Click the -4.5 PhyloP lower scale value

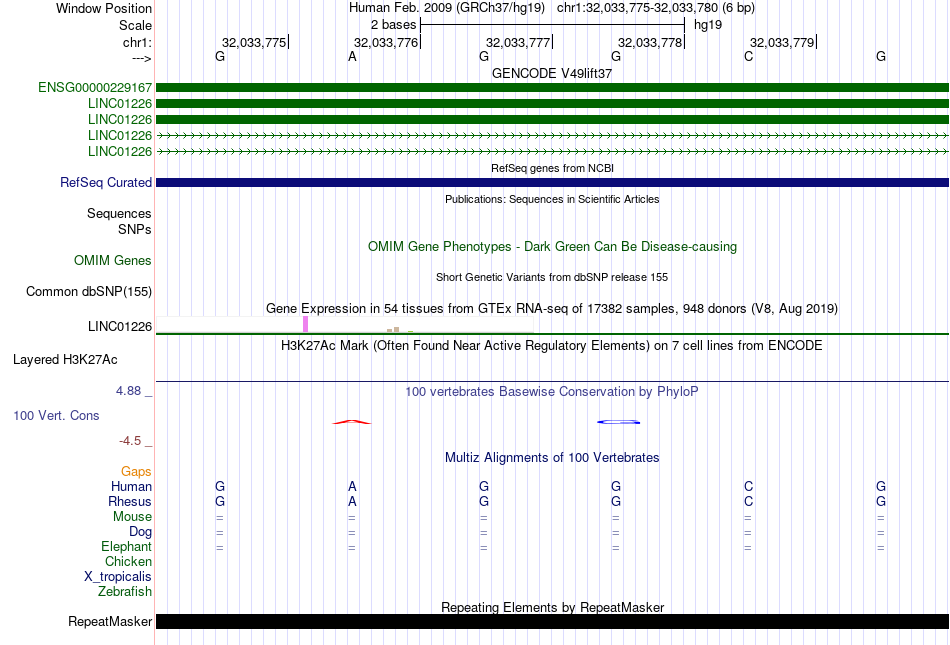(130, 441)
